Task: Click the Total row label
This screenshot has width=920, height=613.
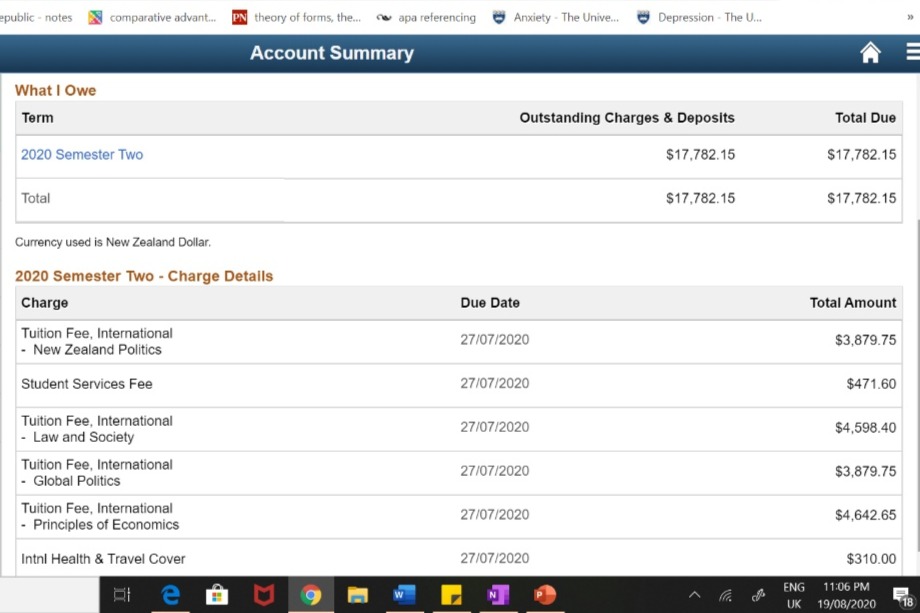Action: [36, 198]
